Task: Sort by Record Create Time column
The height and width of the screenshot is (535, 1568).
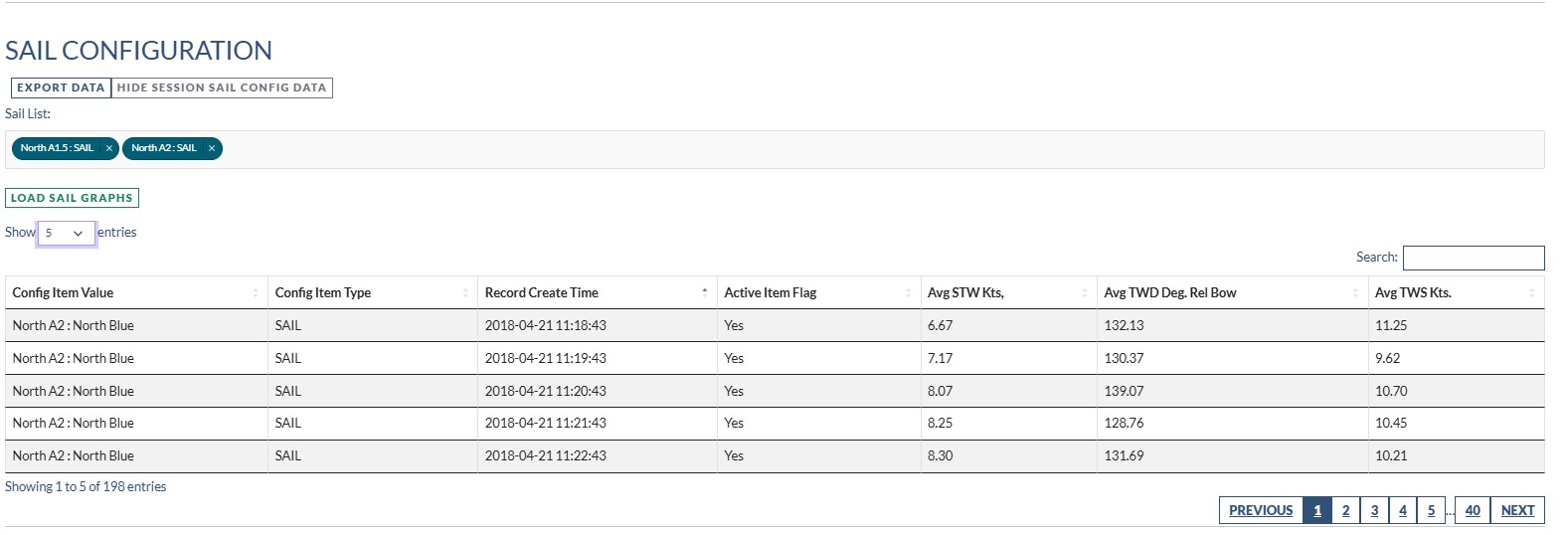Action: point(596,292)
